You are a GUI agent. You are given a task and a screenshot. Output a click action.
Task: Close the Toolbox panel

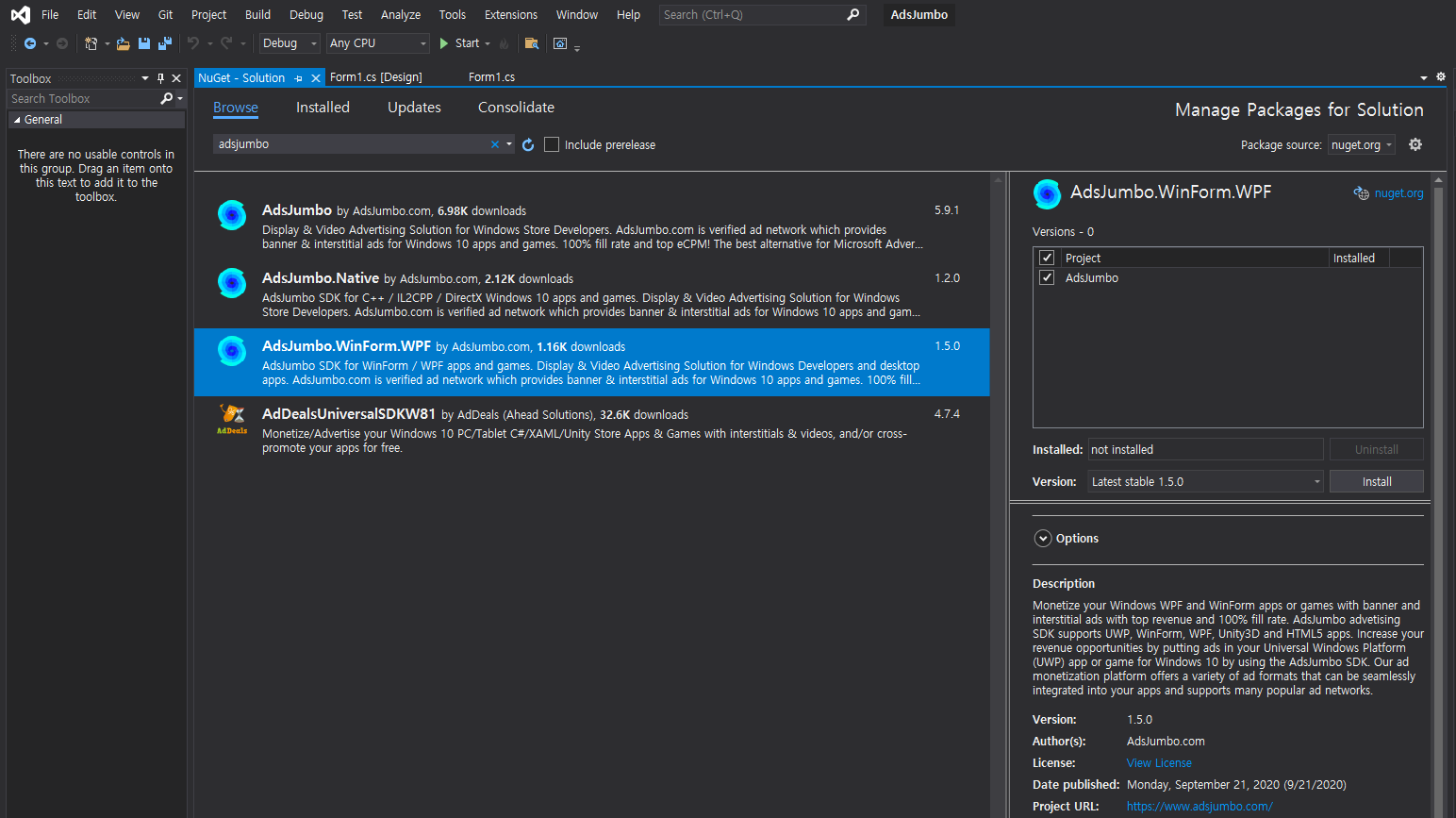click(176, 78)
